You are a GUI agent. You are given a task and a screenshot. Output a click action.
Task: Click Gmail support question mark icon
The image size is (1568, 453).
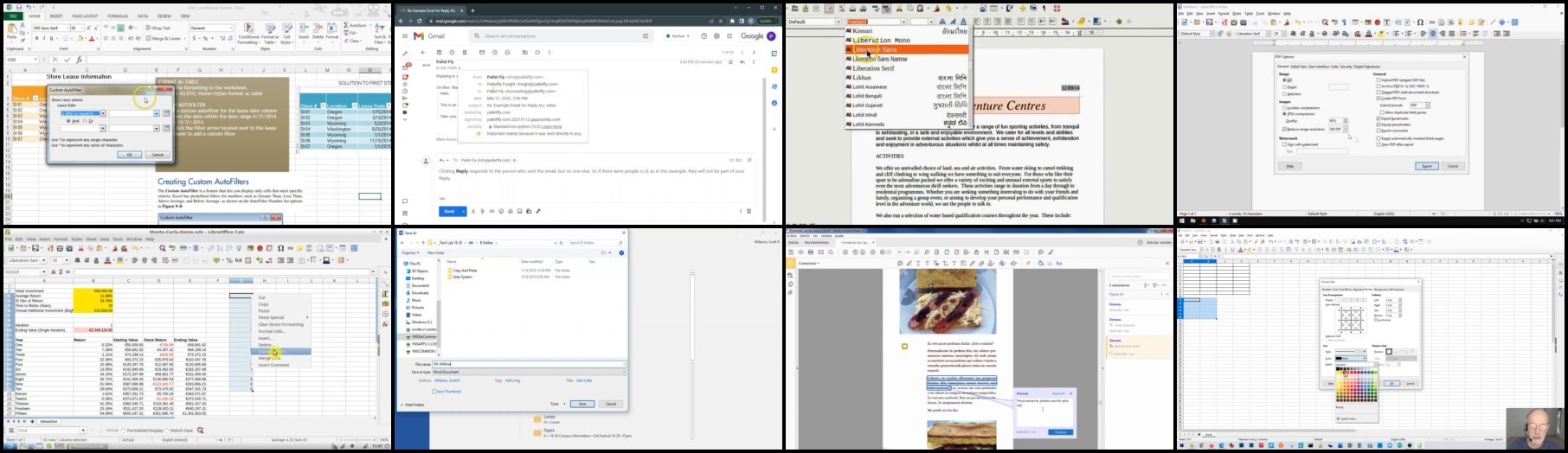[704, 35]
